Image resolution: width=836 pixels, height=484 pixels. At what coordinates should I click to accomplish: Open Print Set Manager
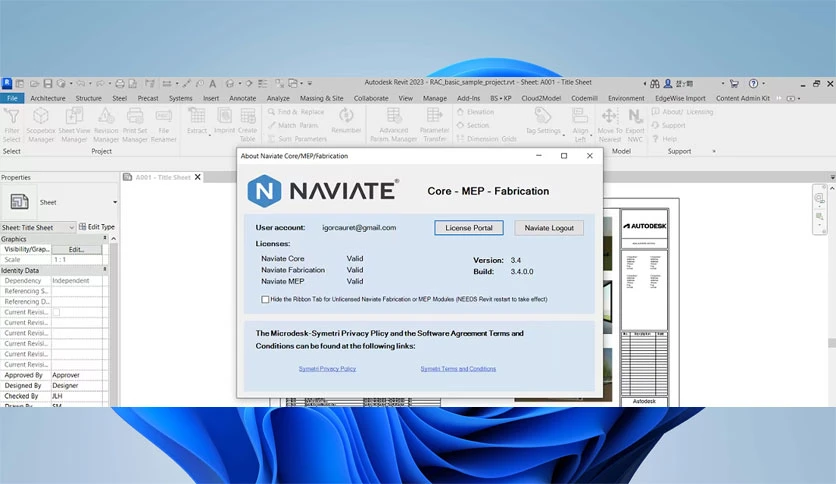(134, 125)
